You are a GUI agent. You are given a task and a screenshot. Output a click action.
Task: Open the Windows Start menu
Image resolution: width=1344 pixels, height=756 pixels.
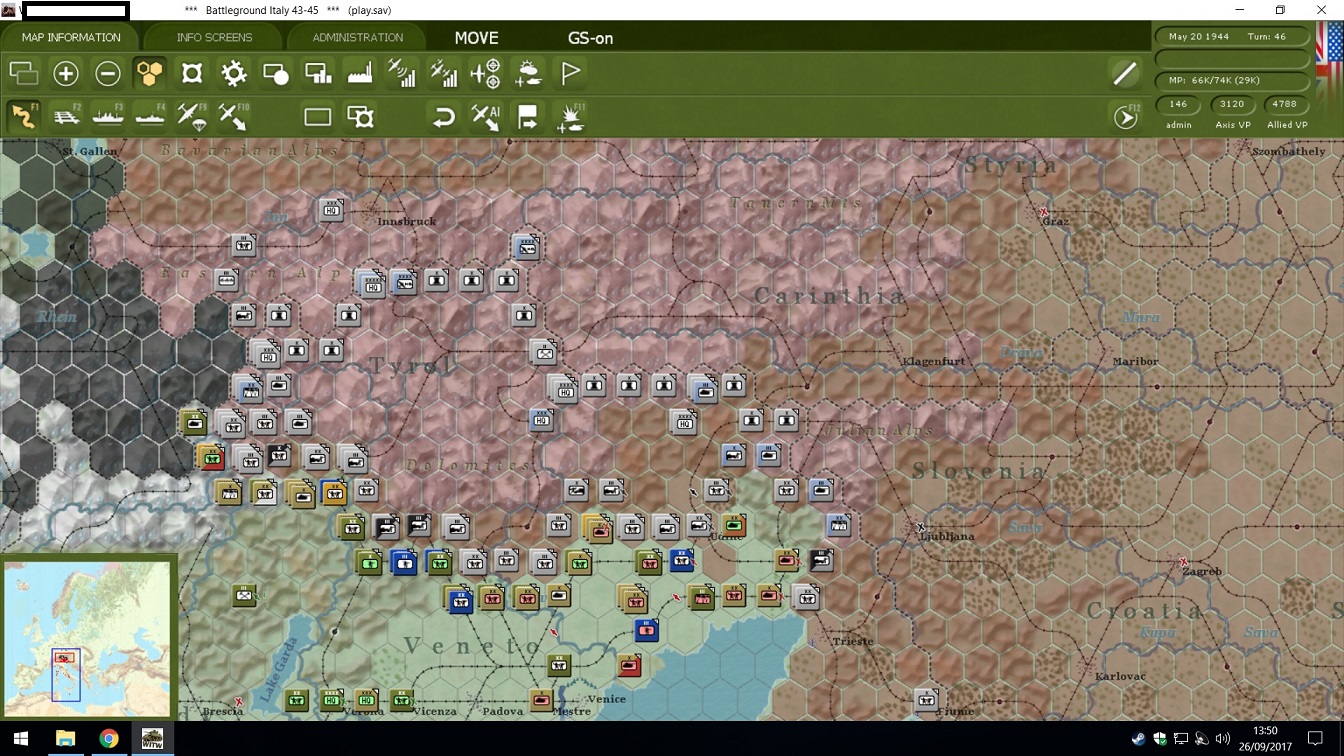[x=20, y=739]
